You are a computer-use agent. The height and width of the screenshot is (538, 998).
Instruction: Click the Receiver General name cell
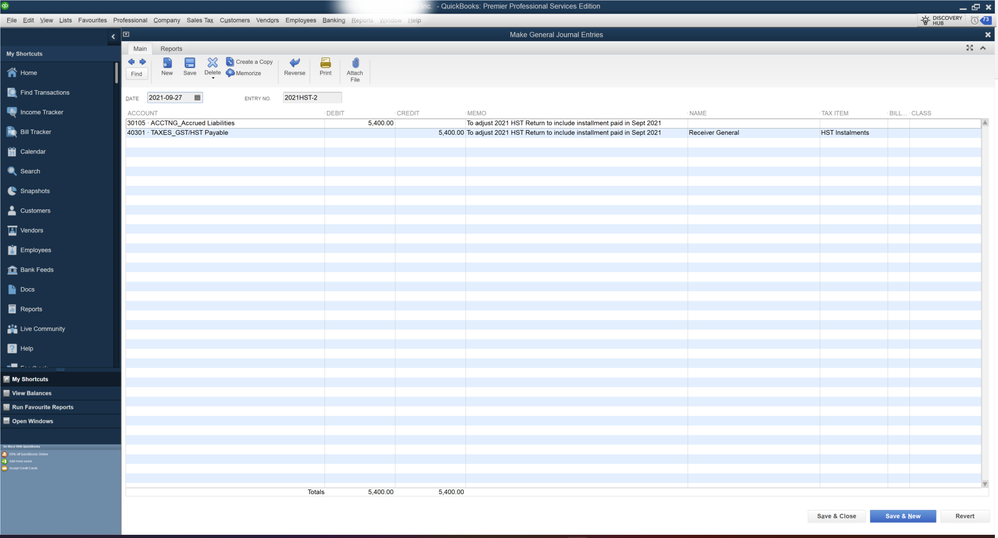click(x=753, y=133)
